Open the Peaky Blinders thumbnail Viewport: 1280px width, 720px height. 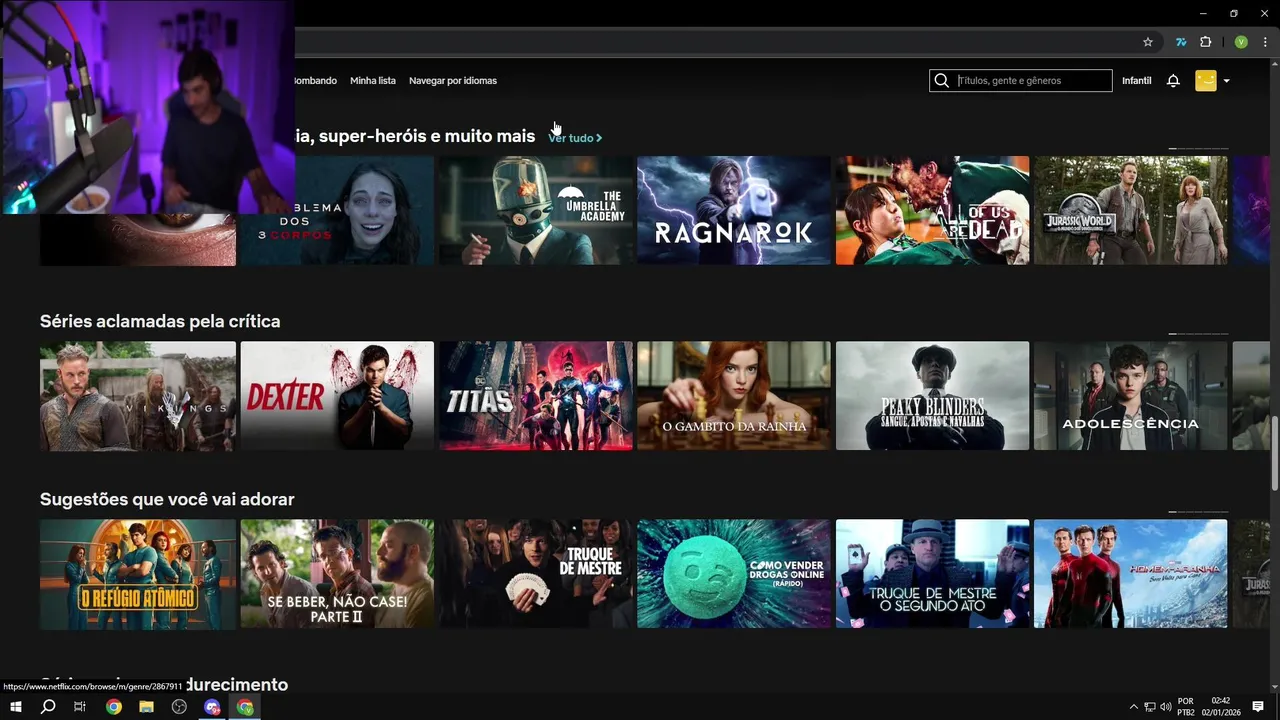[933, 396]
